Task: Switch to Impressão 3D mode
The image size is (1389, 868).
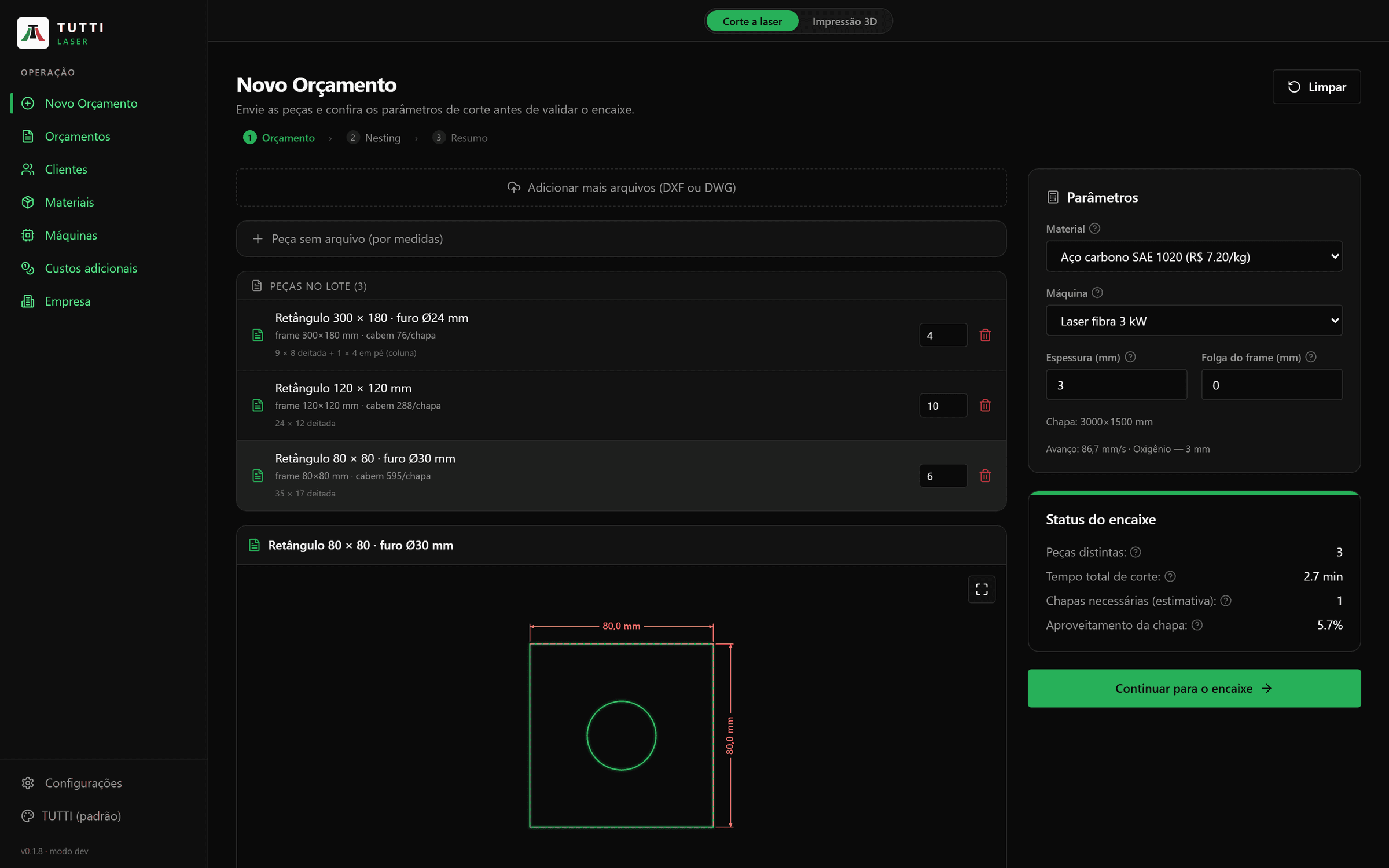Action: [x=844, y=21]
